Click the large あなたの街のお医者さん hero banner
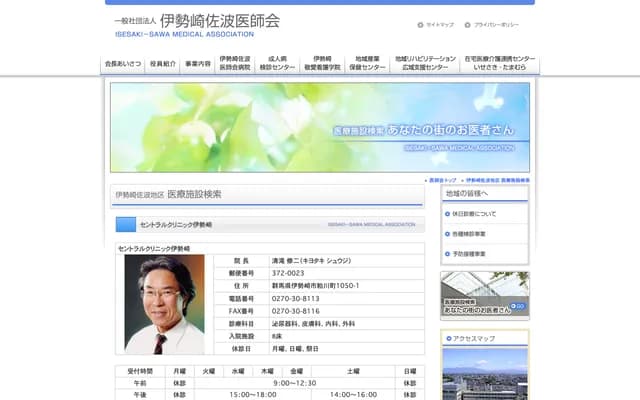640x400 pixels. click(x=320, y=127)
